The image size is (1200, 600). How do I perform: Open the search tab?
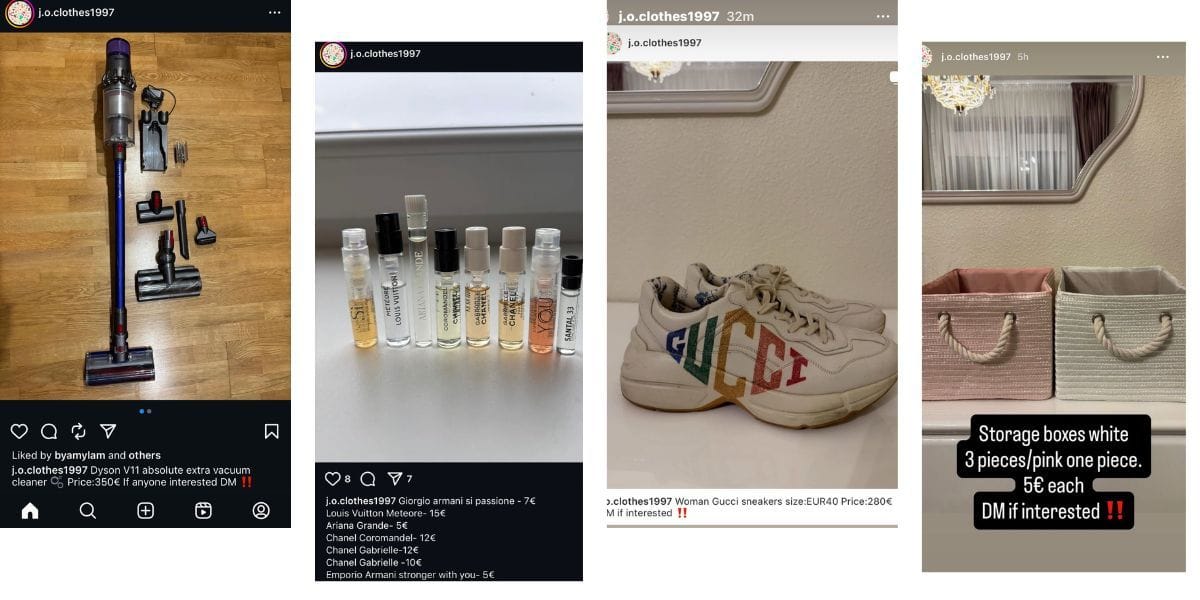tap(88, 511)
